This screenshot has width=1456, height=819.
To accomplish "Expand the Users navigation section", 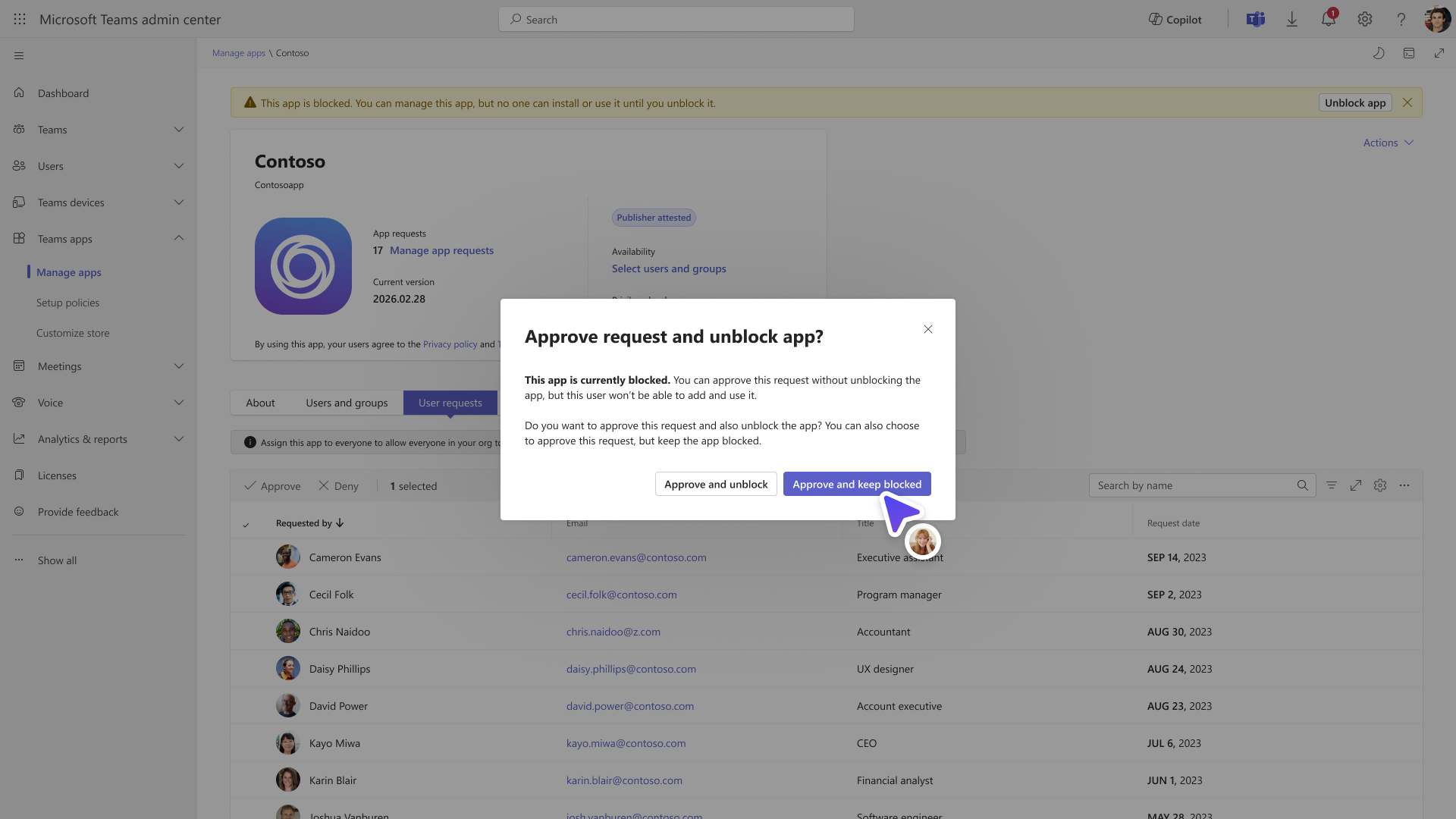I will [x=179, y=166].
